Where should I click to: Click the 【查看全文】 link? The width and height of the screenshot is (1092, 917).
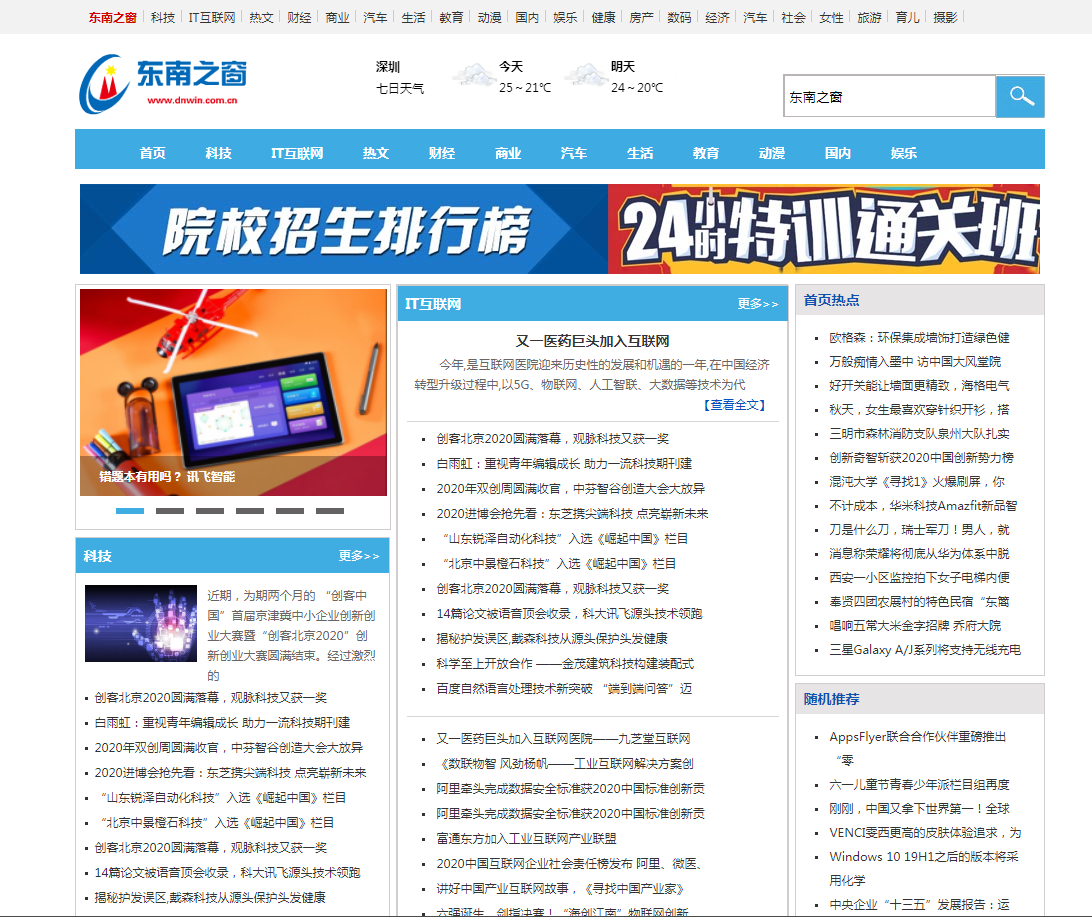point(737,404)
